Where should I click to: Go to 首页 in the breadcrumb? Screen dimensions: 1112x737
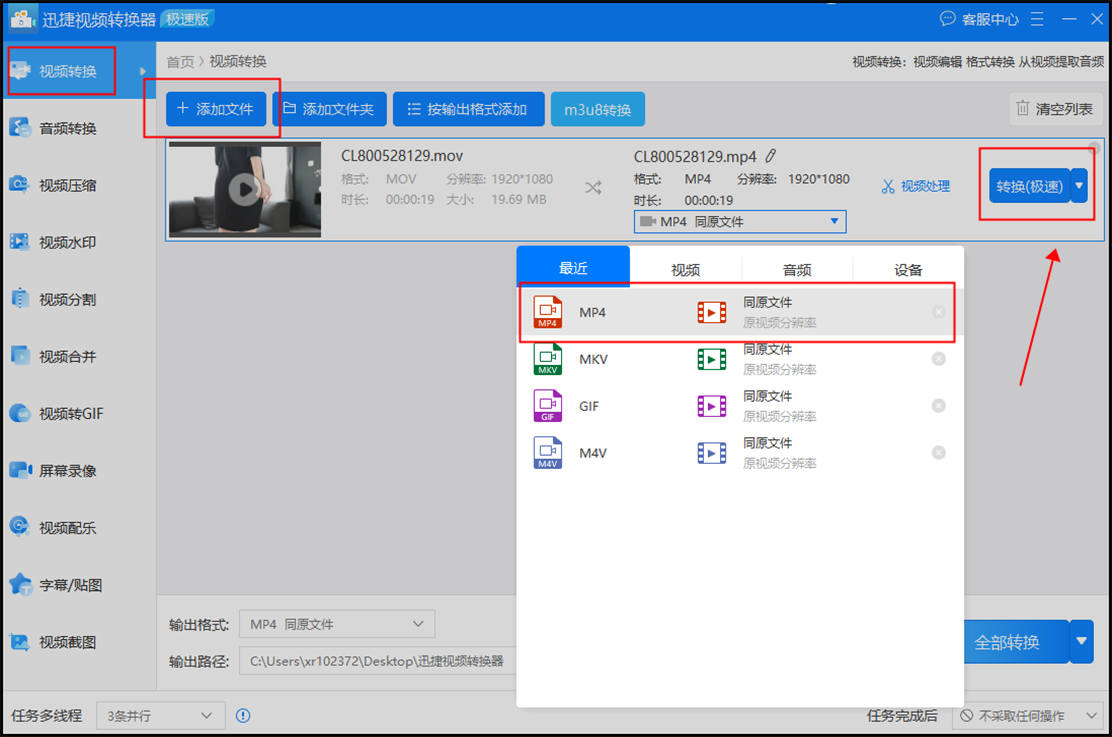(x=180, y=62)
